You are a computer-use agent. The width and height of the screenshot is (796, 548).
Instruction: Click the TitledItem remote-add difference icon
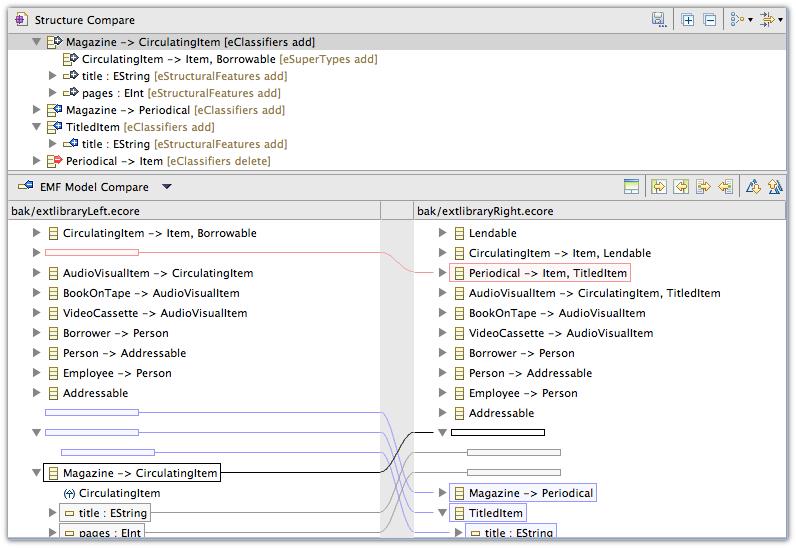tap(54, 126)
